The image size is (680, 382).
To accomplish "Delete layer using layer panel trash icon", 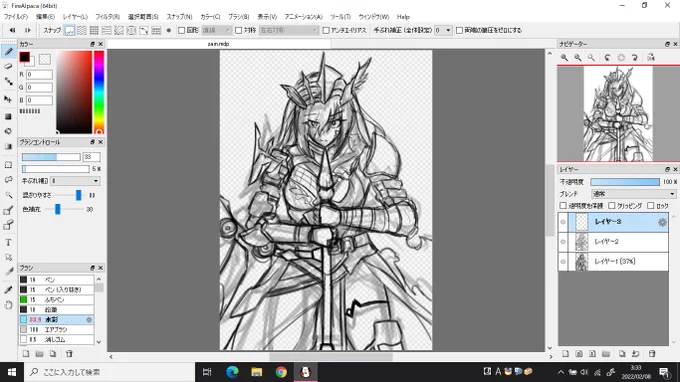I will pyautogui.click(x=652, y=354).
